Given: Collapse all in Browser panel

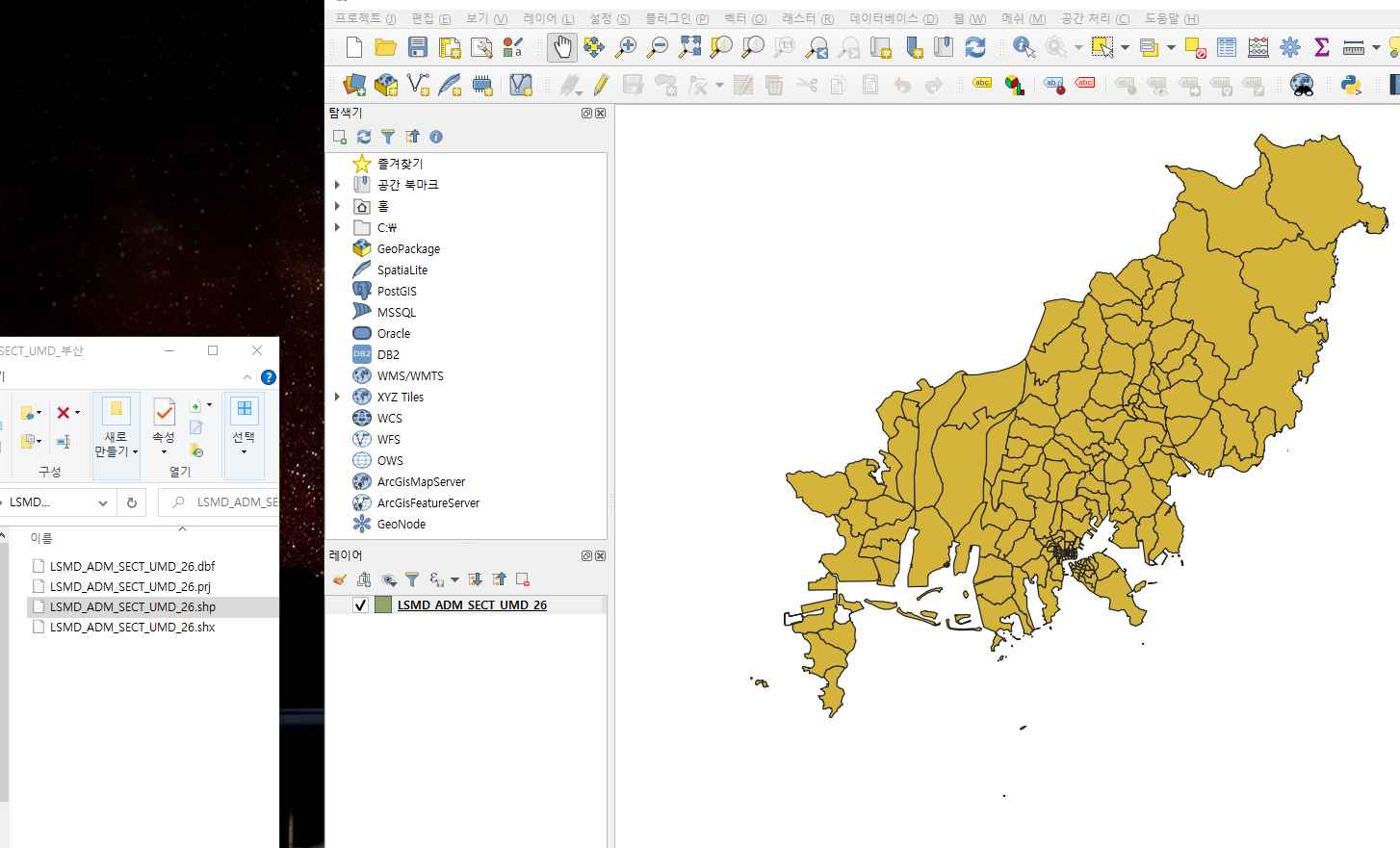Looking at the screenshot, I should (x=412, y=137).
